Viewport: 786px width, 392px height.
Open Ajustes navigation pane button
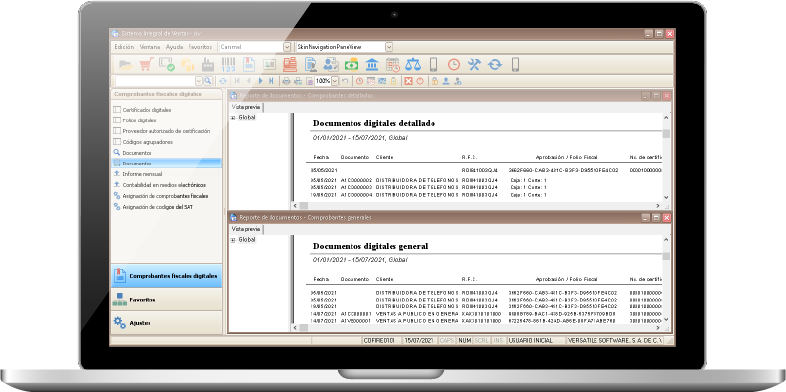click(x=166, y=323)
